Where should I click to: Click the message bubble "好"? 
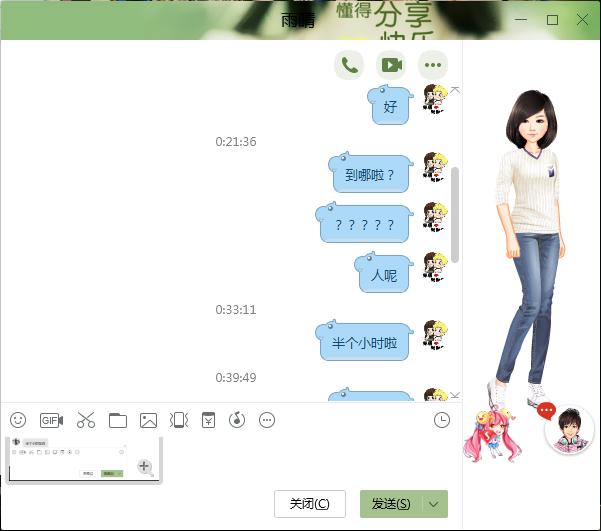(390, 106)
